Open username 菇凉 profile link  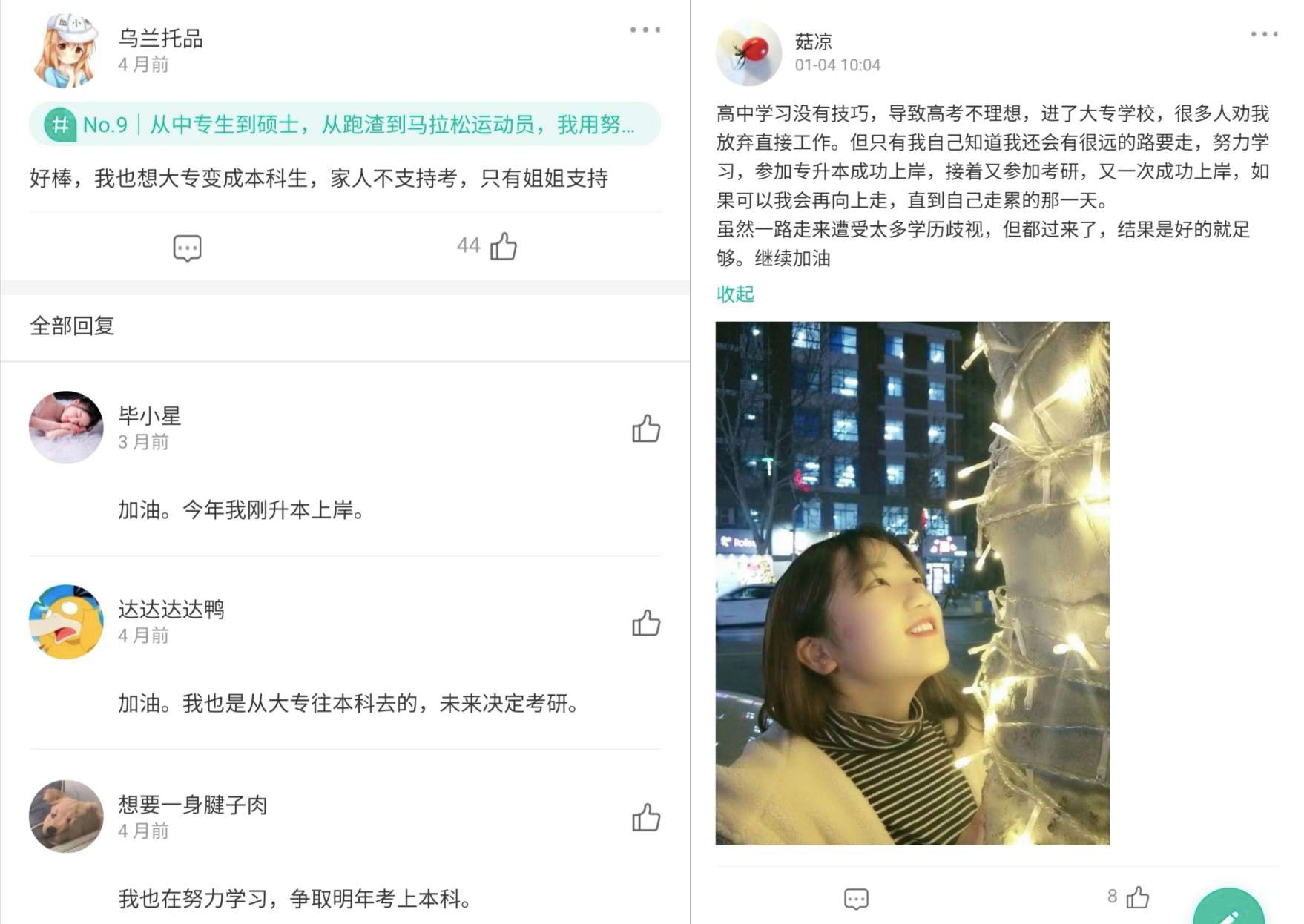click(x=813, y=41)
